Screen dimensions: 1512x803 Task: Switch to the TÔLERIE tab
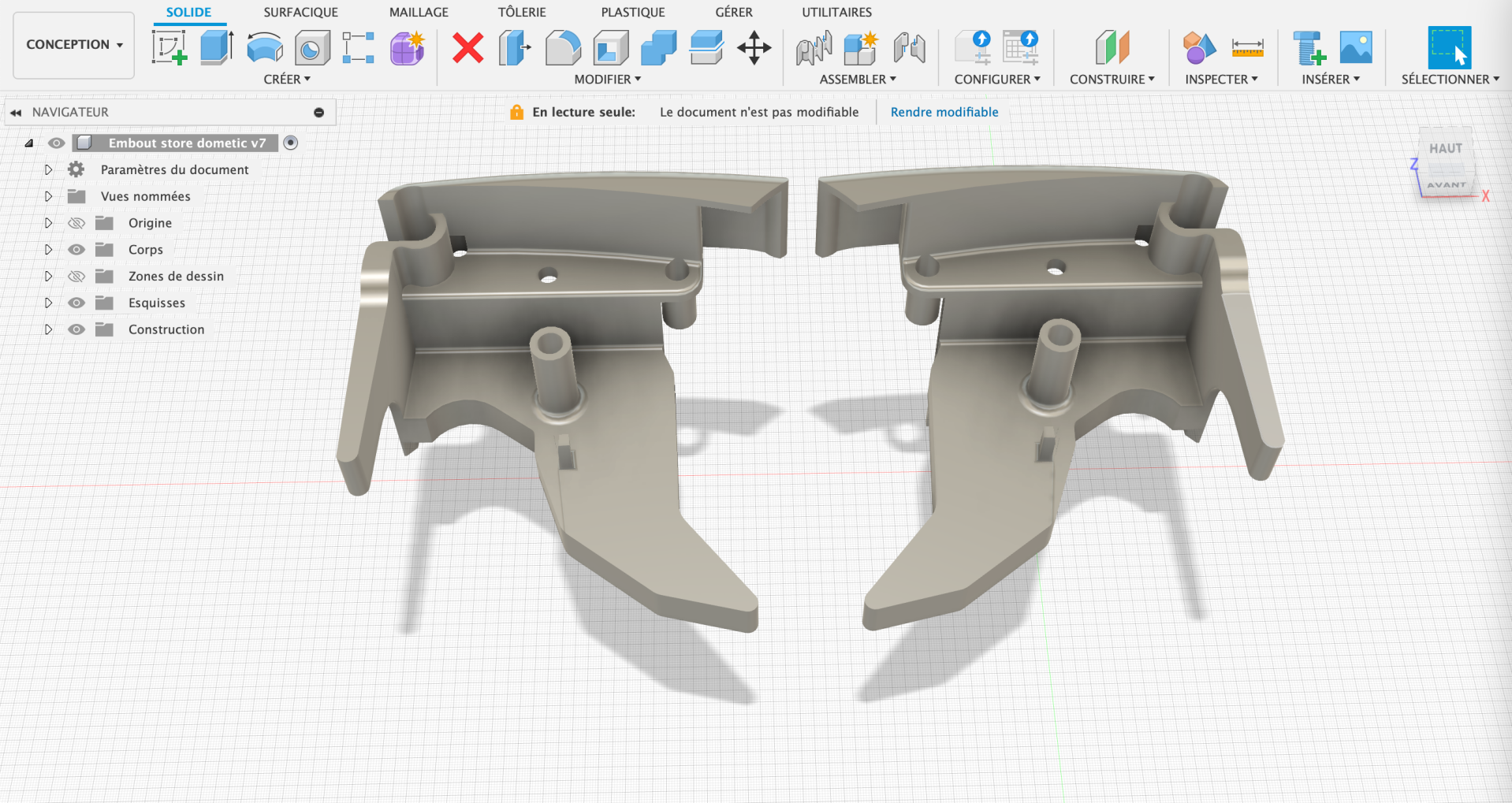(x=522, y=13)
